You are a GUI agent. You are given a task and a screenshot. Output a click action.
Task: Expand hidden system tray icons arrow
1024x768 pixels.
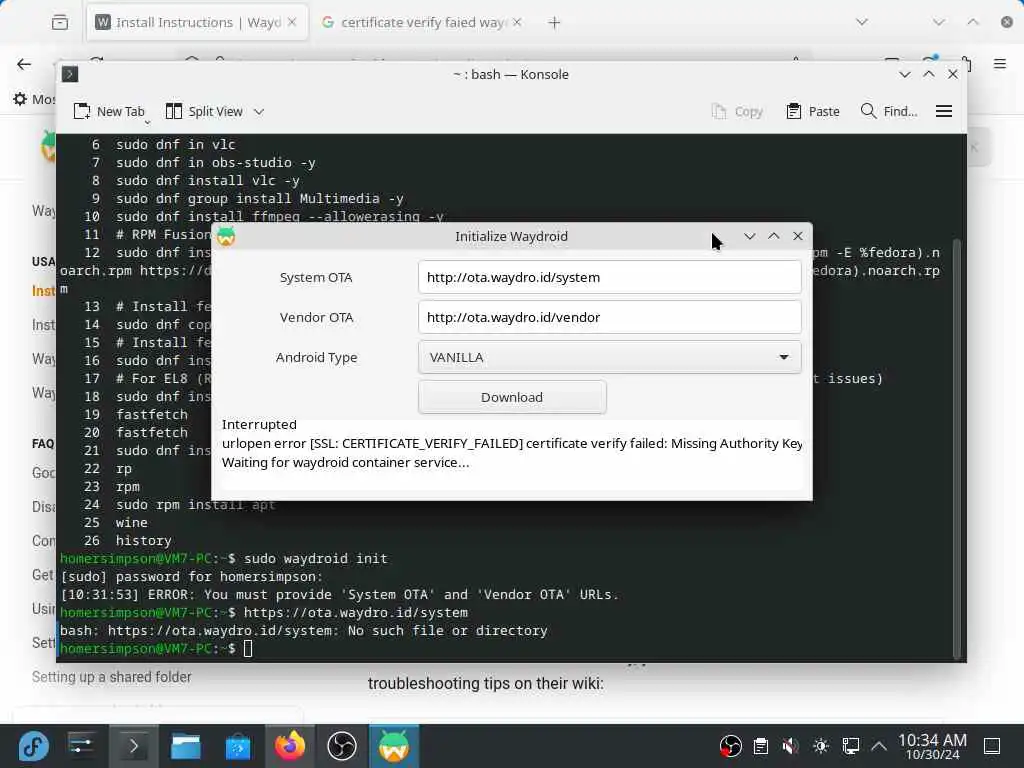coord(879,746)
